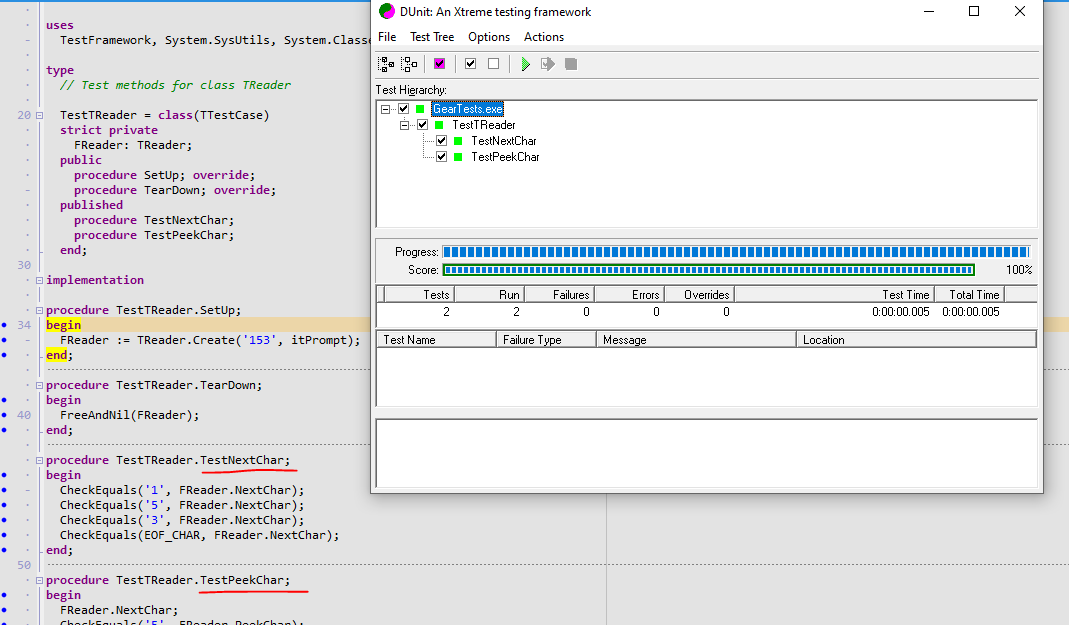
Task: Collapse the TestTReader.TearDown procedure fold
Action: click(40, 385)
